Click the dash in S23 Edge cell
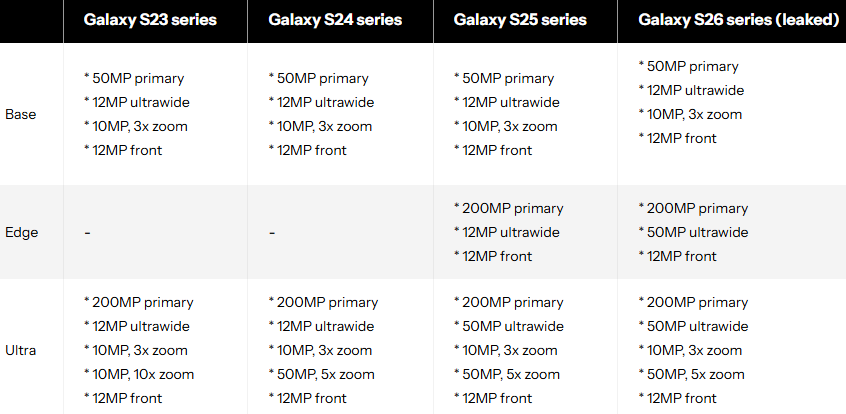846x414 pixels. 87,232
